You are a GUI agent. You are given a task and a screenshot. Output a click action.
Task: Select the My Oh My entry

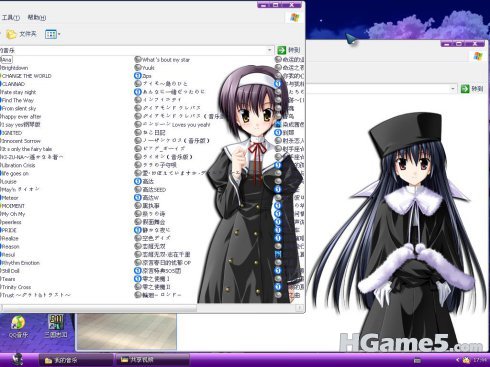tap(13, 214)
